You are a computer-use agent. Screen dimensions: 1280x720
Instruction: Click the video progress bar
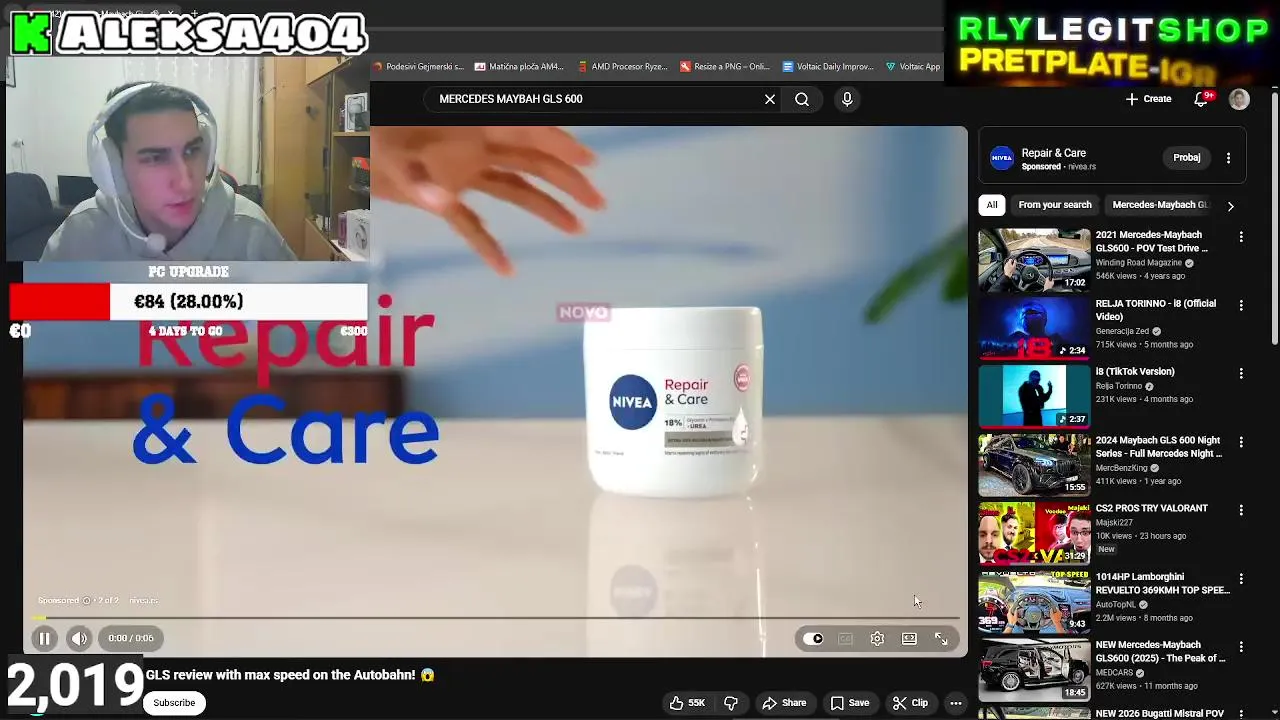[496, 618]
